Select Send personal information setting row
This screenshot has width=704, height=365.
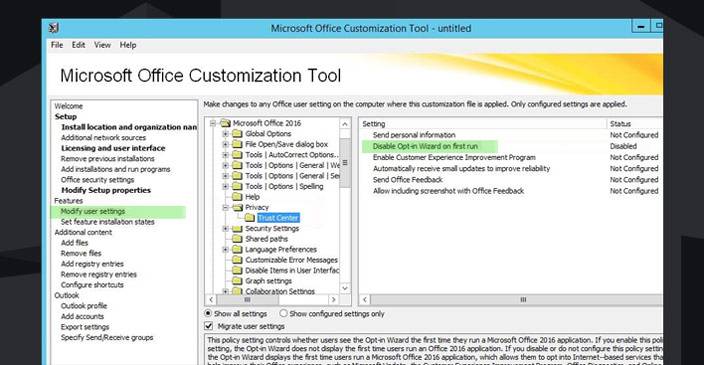pyautogui.click(x=511, y=135)
